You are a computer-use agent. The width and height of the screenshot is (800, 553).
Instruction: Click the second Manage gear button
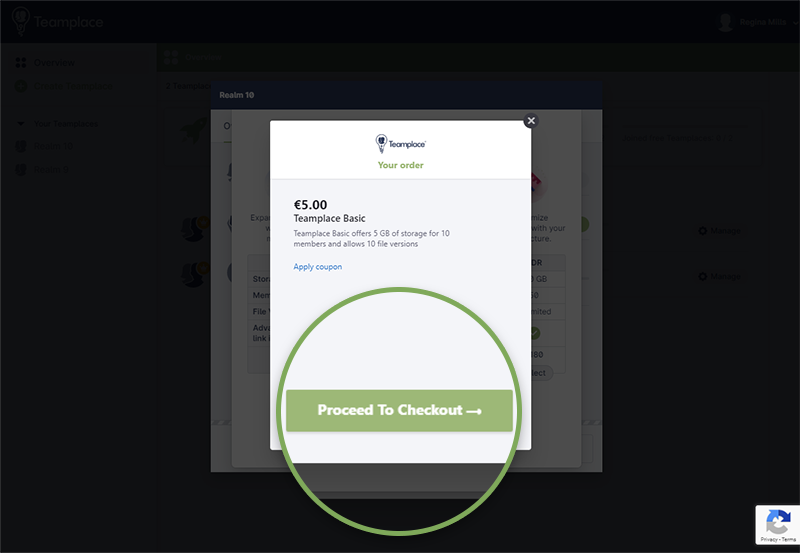coord(719,276)
